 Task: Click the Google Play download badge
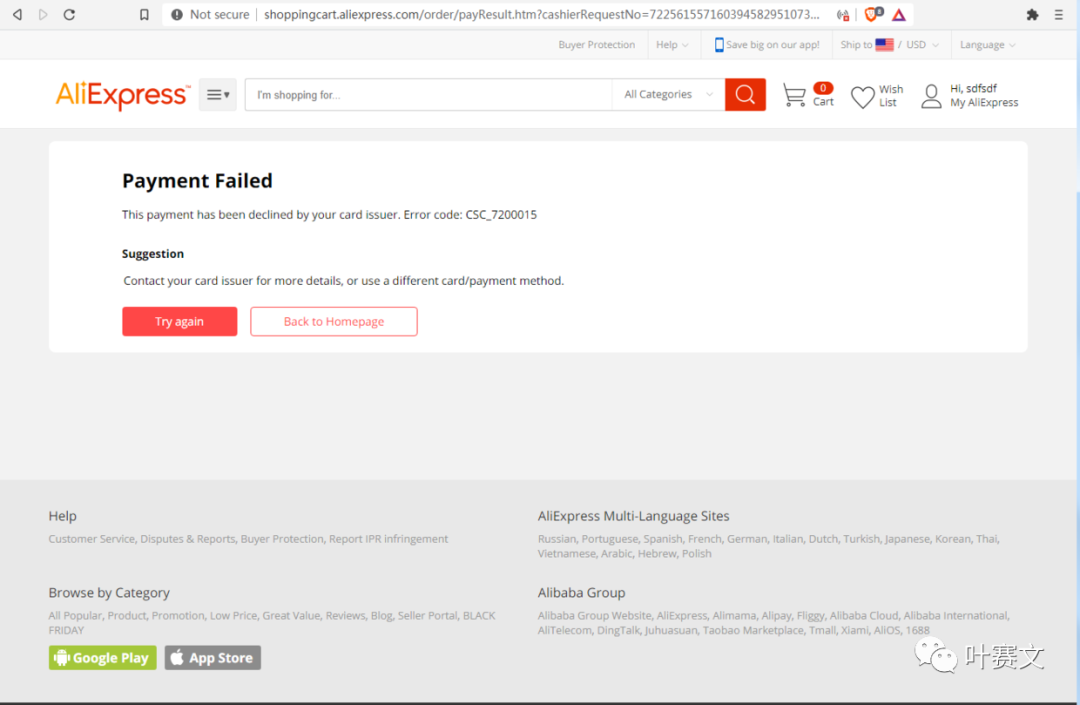[x=102, y=658]
